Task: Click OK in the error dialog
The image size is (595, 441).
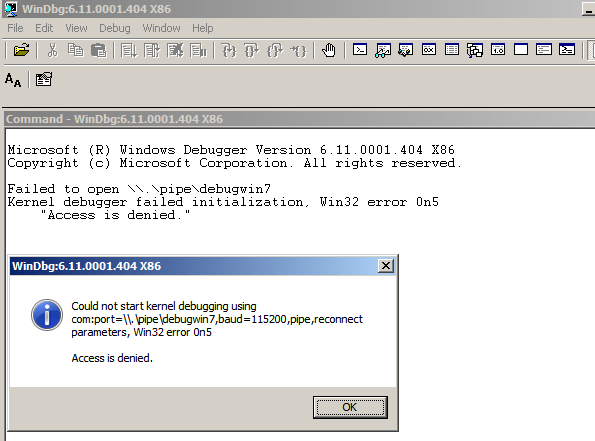Action: click(x=350, y=407)
